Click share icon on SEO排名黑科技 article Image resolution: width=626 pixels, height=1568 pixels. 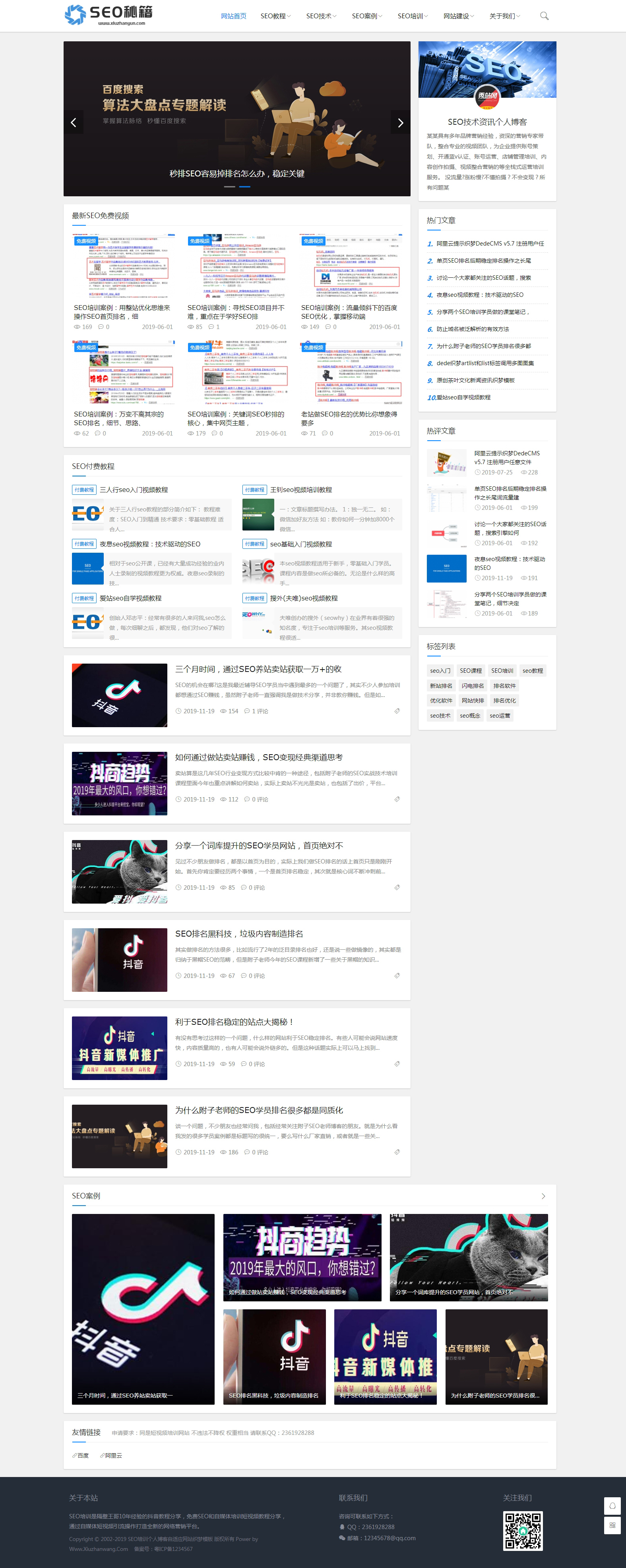click(397, 975)
